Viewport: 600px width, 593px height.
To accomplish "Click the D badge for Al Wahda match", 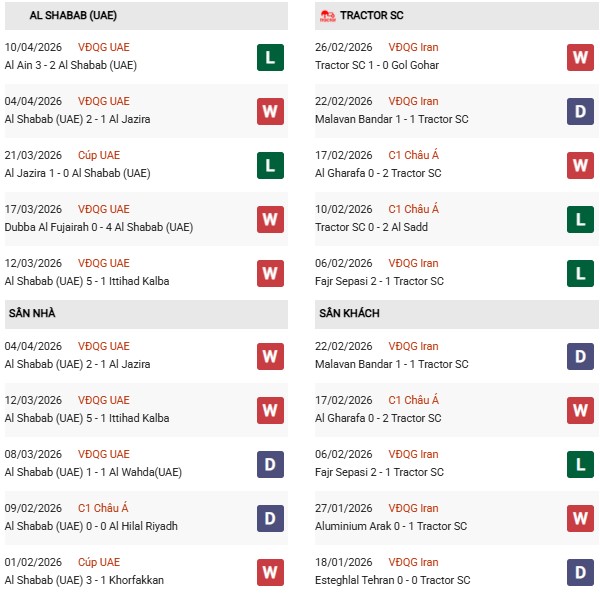I will click(270, 464).
